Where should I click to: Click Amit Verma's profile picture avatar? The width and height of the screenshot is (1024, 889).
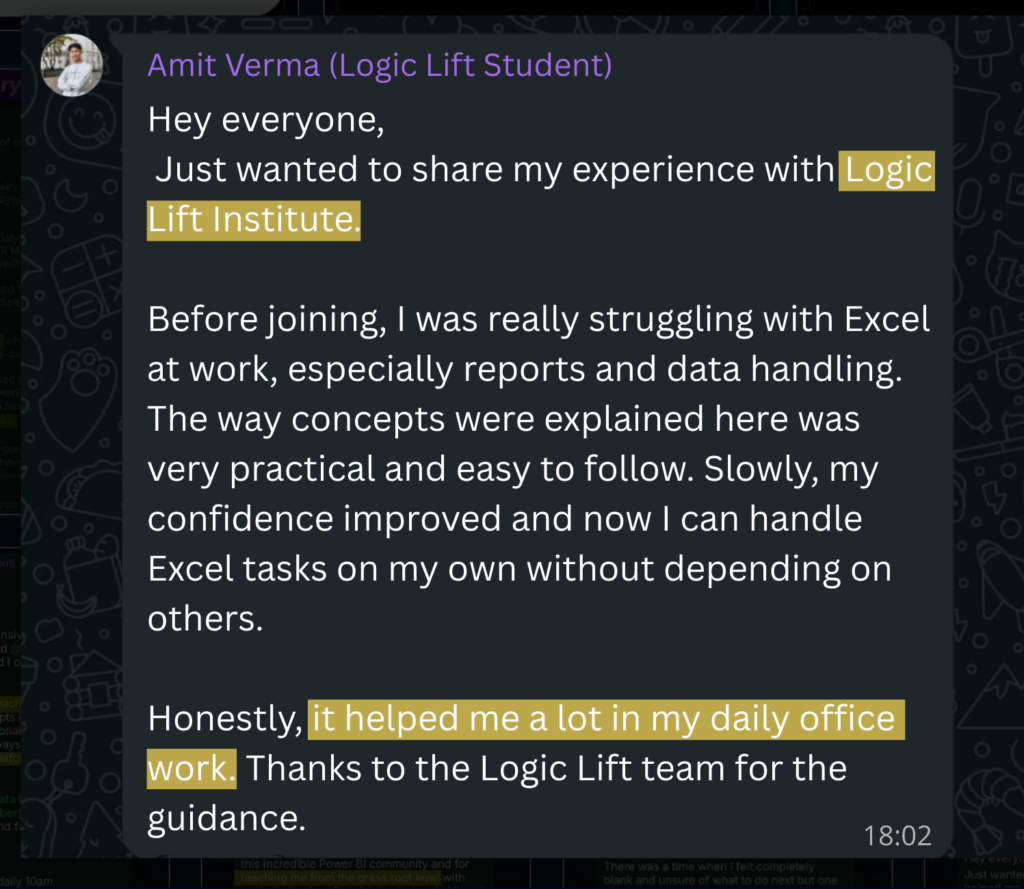click(x=71, y=65)
